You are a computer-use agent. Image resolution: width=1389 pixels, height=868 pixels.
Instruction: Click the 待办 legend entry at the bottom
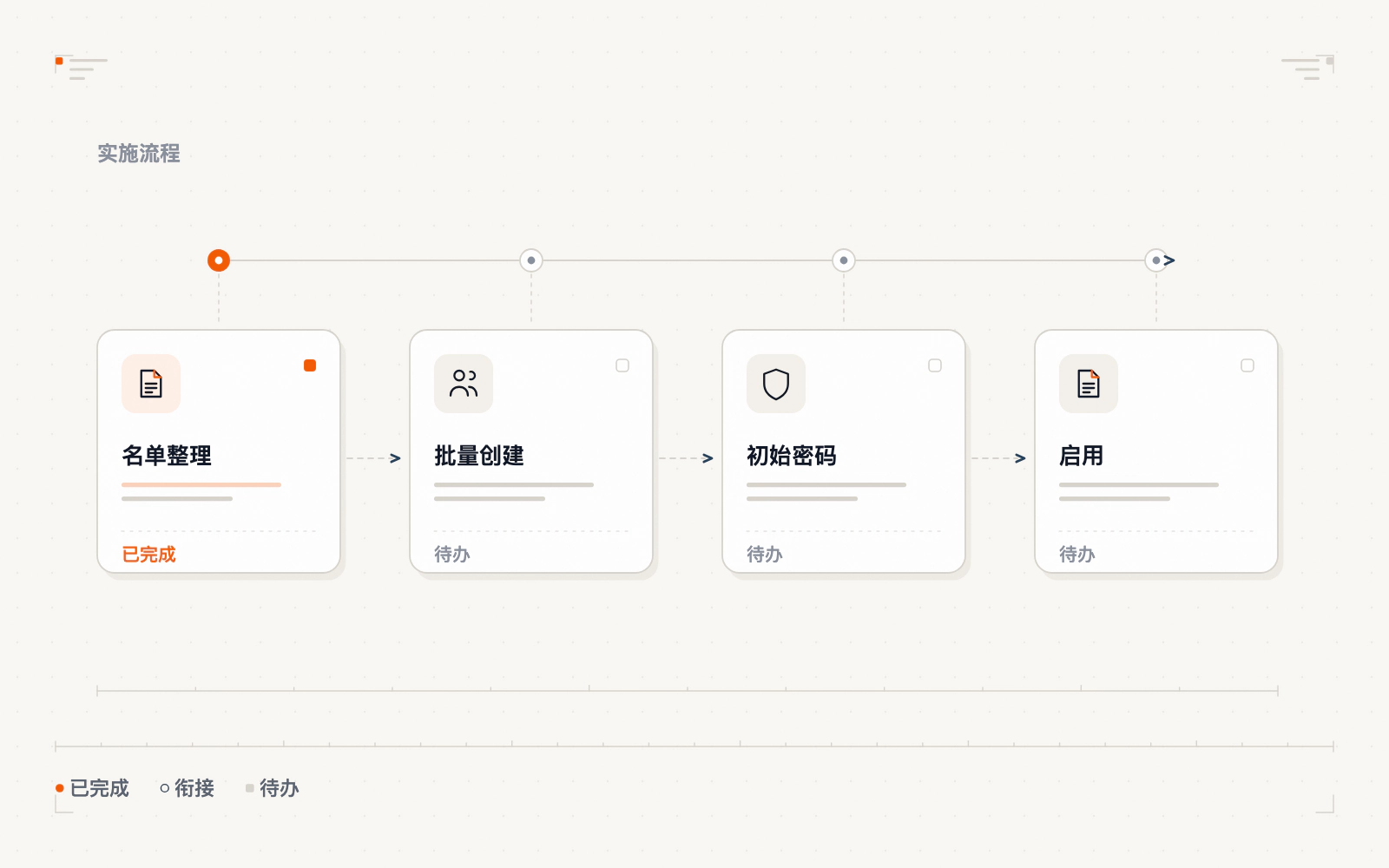tap(272, 788)
